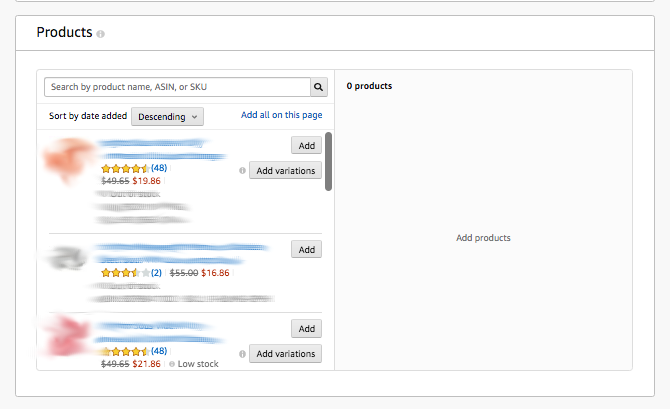
Task: Click info icon beside last Add variations
Action: [242, 354]
